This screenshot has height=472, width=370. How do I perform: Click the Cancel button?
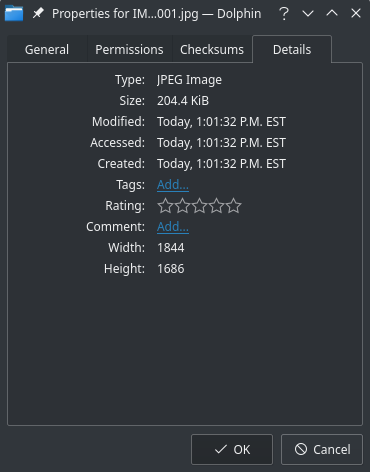[x=322, y=449]
